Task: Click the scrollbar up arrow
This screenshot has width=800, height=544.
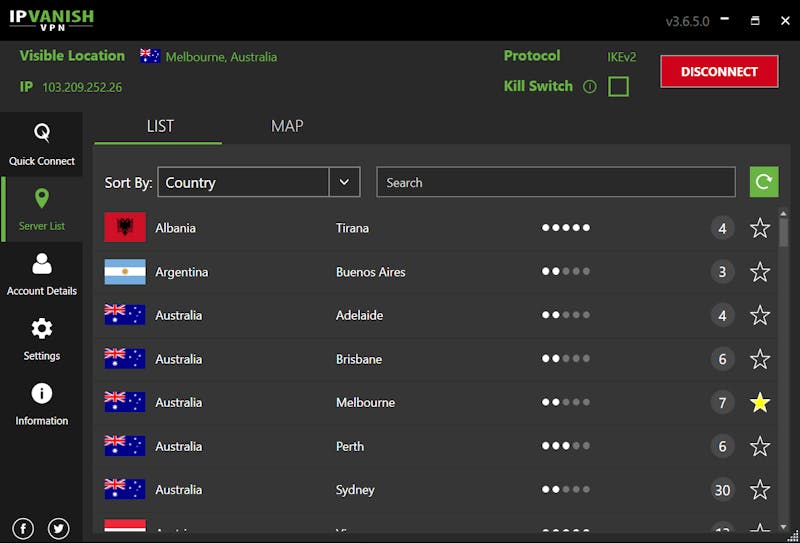Action: [783, 213]
